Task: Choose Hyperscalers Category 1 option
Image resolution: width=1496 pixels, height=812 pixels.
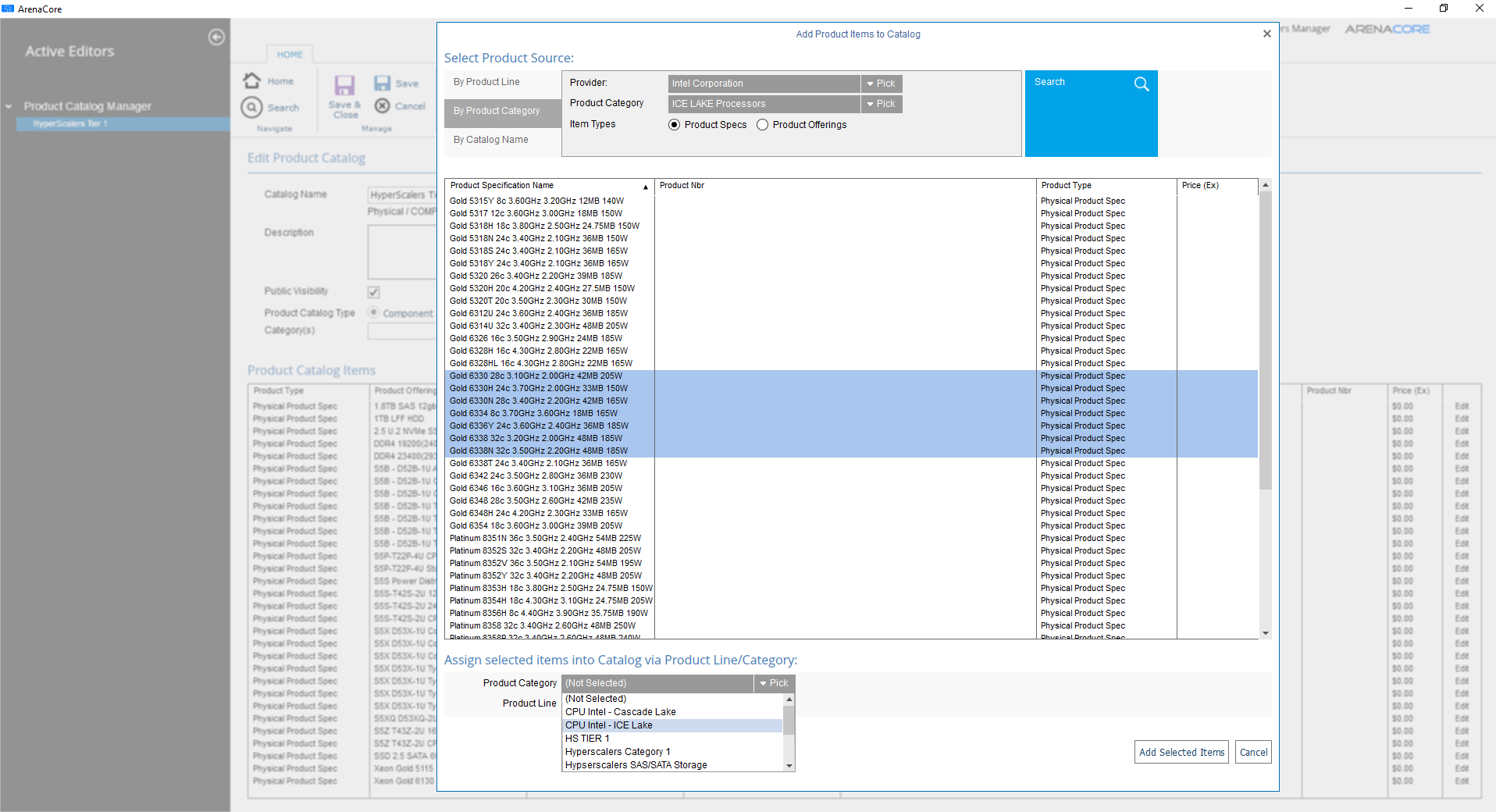Action: pos(672,752)
